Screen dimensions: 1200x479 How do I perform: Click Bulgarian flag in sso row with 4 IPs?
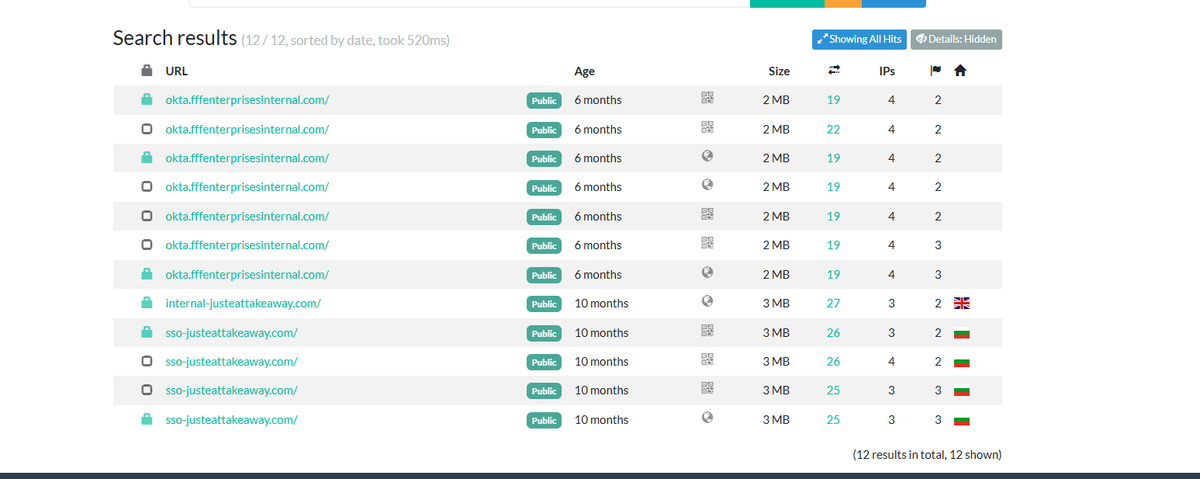[963, 363]
